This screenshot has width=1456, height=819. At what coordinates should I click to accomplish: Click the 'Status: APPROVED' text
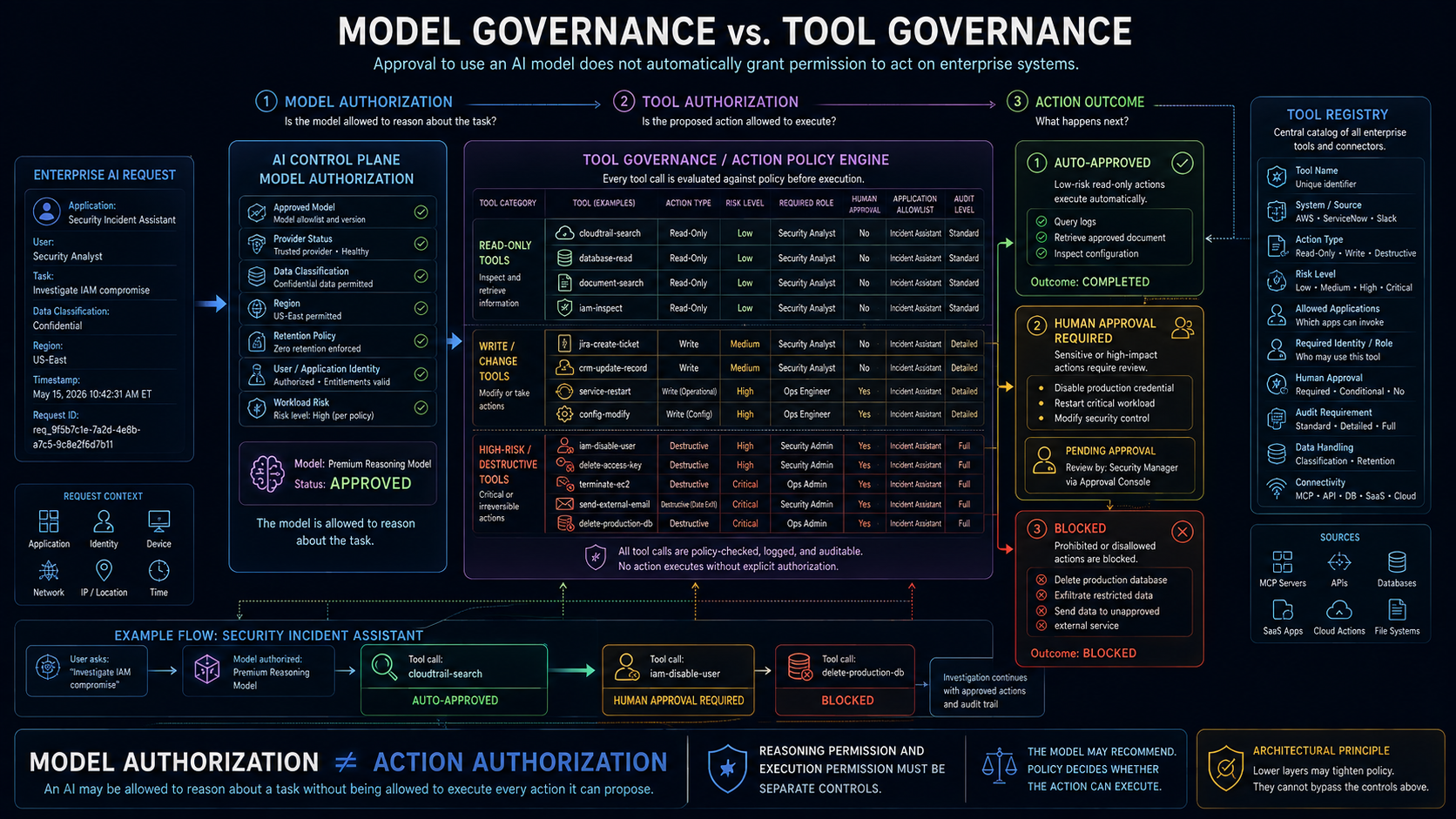tap(353, 484)
